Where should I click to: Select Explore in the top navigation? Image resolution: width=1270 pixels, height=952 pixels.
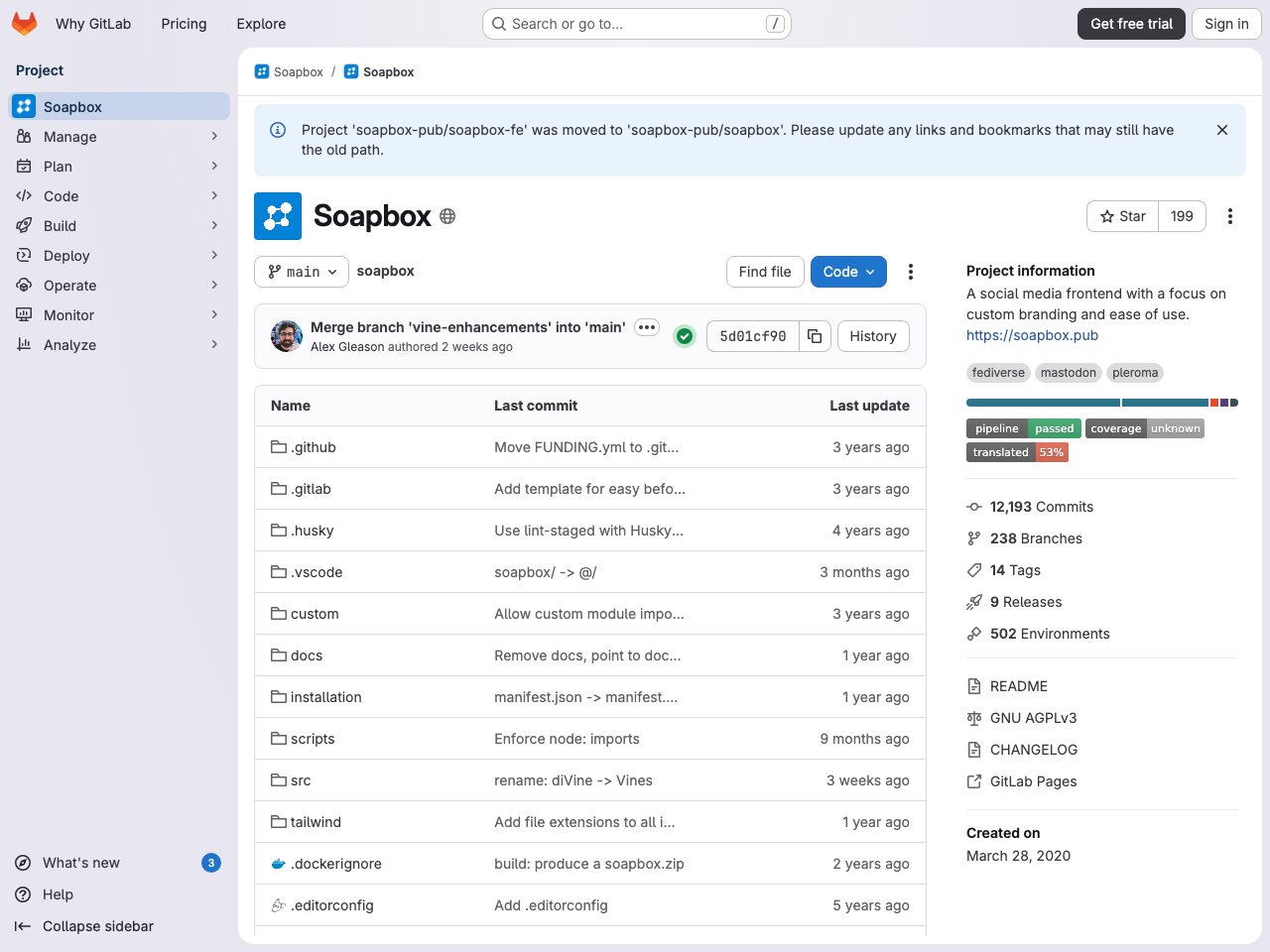click(x=260, y=23)
